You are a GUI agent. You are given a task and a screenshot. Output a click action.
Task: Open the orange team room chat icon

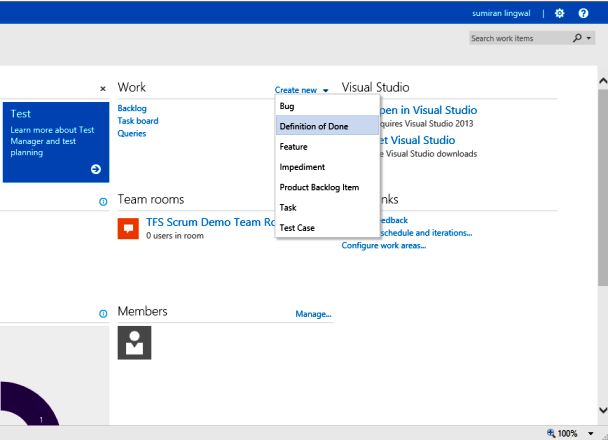point(128,228)
